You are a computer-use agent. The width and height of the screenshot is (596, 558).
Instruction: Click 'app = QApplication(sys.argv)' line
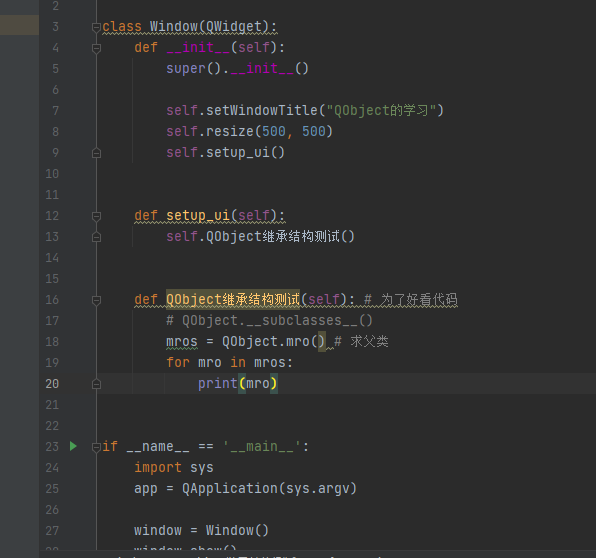[246, 488]
